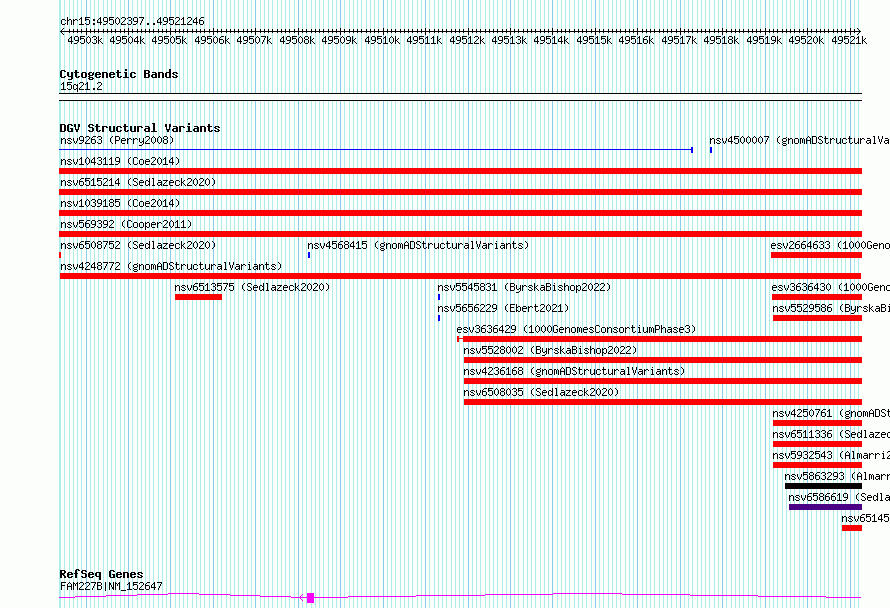Open nsv1043119 (Coe2014) variant label

[x=120, y=161]
